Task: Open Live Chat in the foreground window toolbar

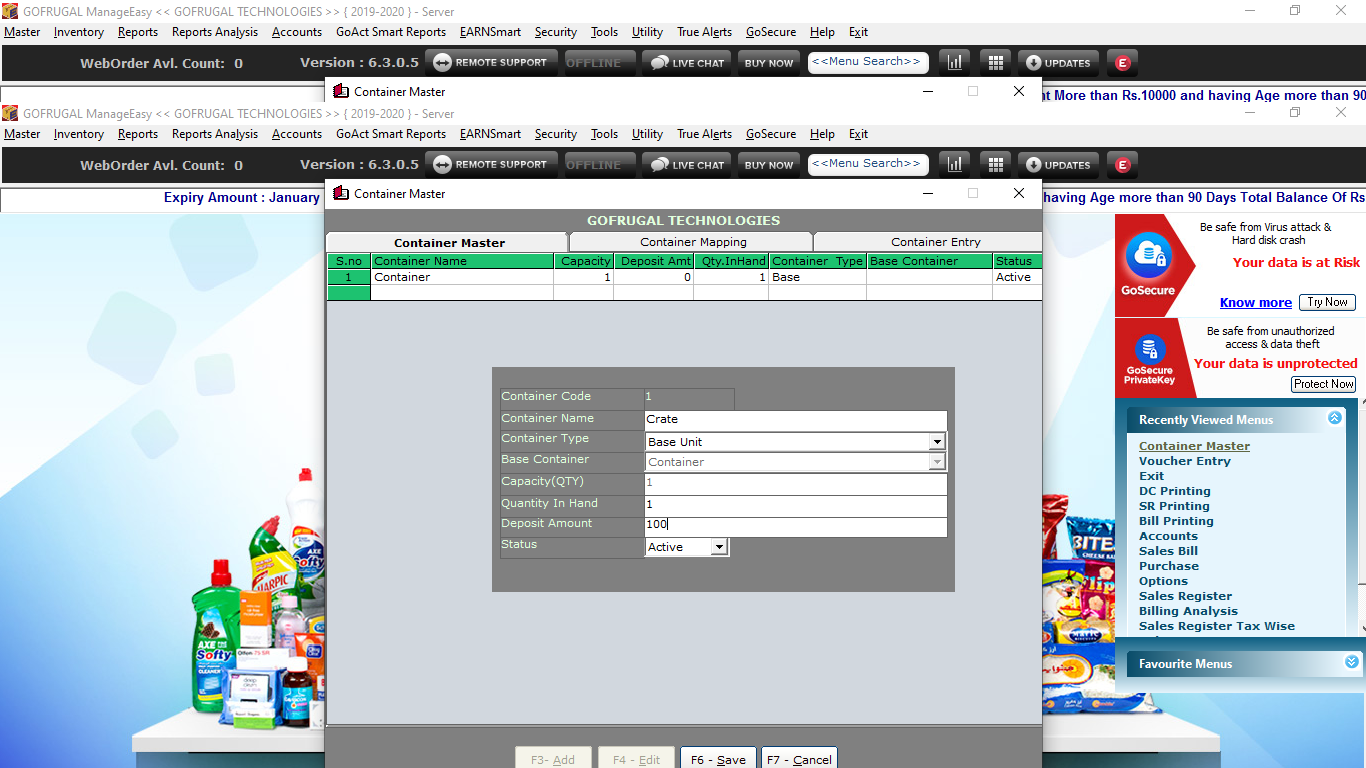Action: 687,165
